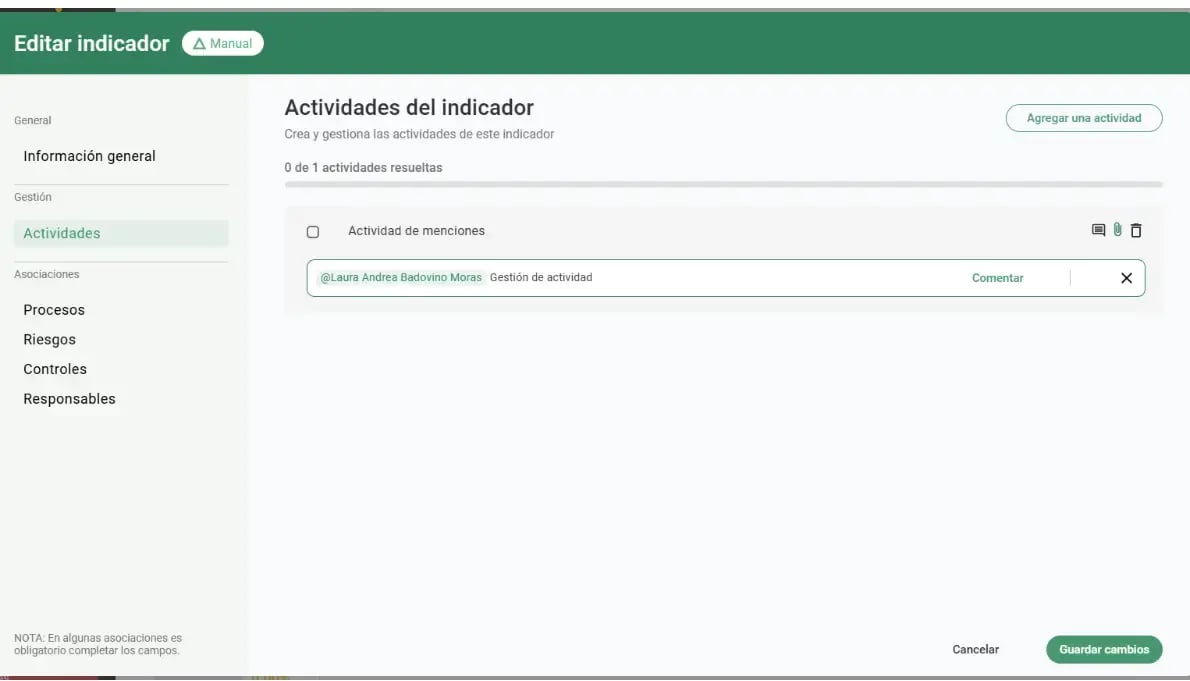Dismiss the comment box with the X icon
1190x681 pixels.
pyautogui.click(x=1126, y=278)
